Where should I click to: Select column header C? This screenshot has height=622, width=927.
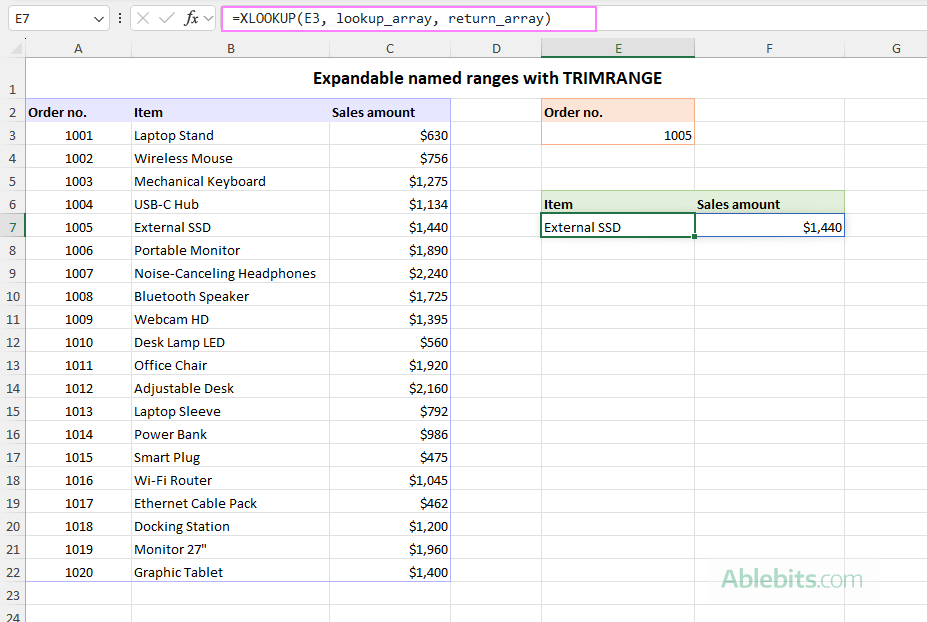[389, 47]
